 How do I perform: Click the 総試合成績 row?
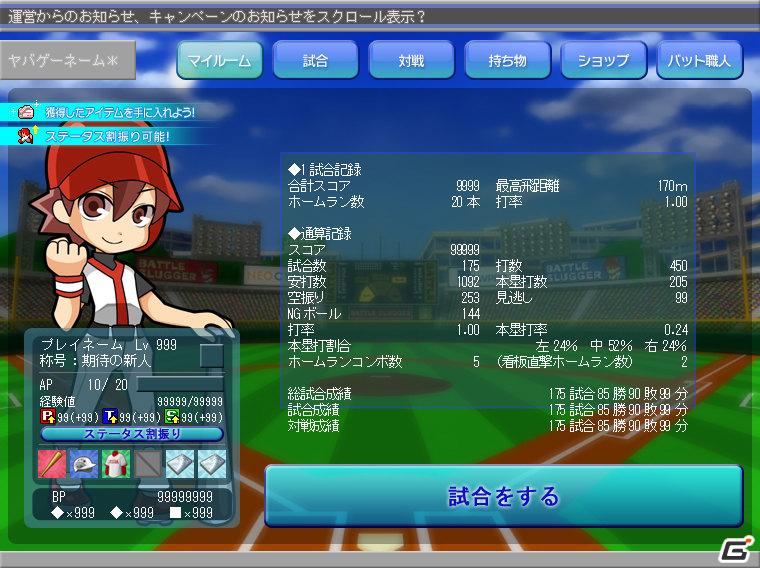tap(487, 394)
